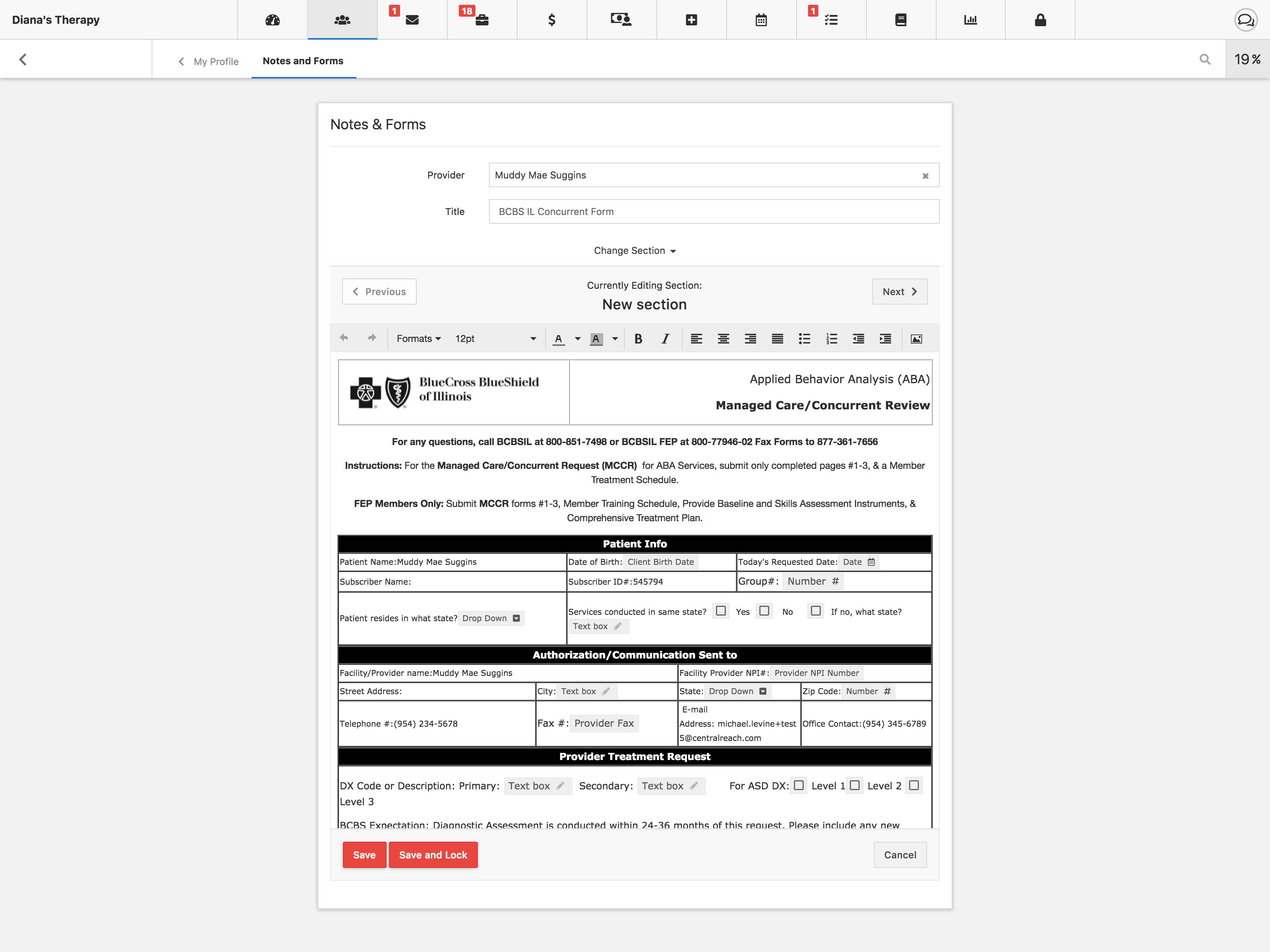Screen dimensions: 1270x952
Task: Click the search magnifier icon
Action: point(1205,59)
